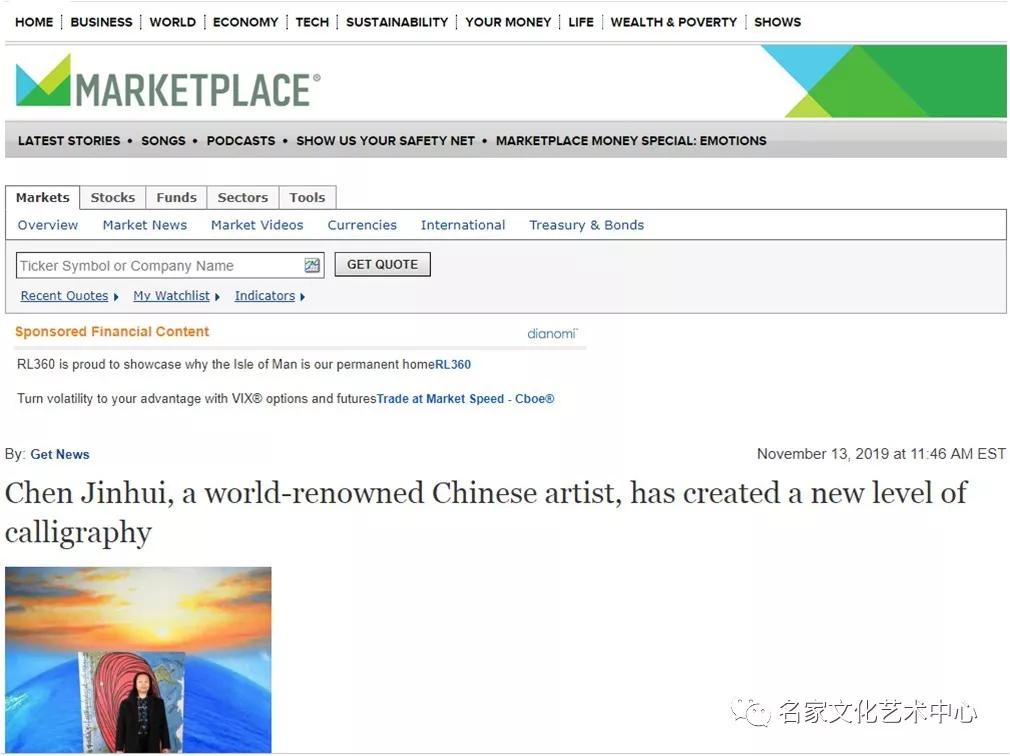Click the Marketplace logo
The width and height of the screenshot is (1010, 756).
[x=167, y=82]
